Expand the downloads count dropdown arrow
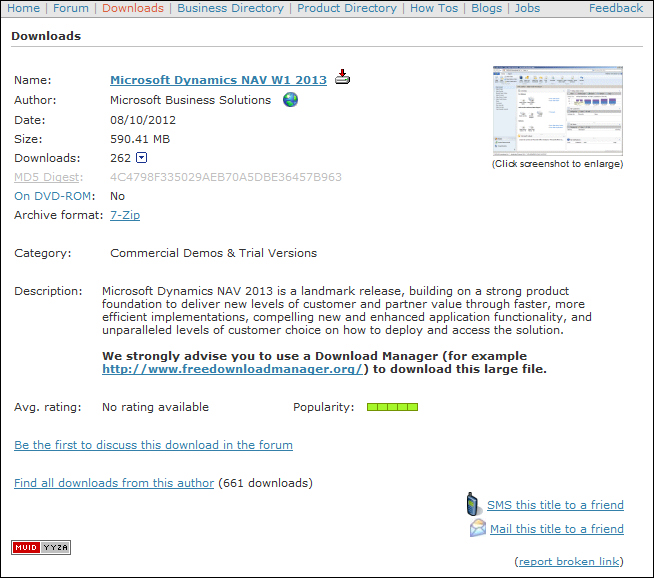This screenshot has width=654, height=578. (142, 158)
